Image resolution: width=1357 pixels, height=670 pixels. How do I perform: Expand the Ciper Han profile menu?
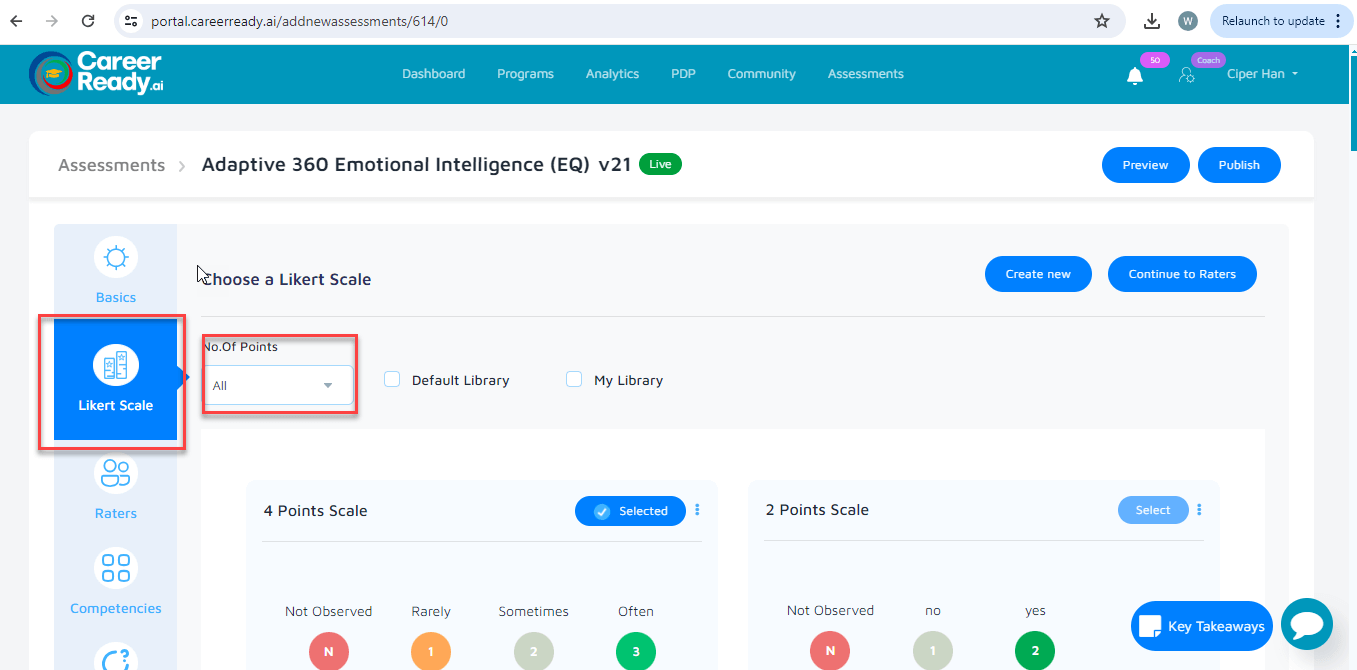pos(1262,73)
